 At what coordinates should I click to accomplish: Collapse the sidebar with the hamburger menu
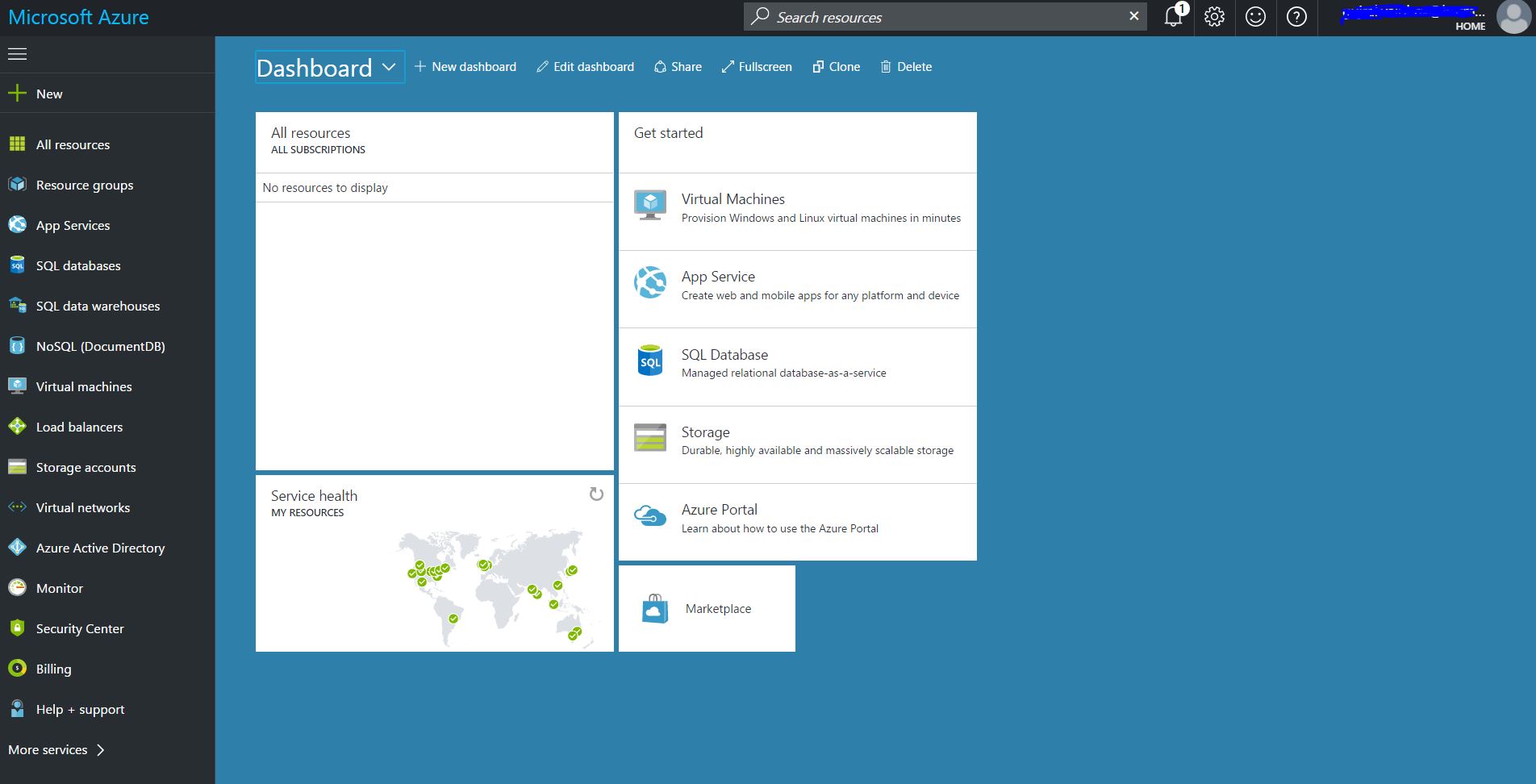[17, 54]
